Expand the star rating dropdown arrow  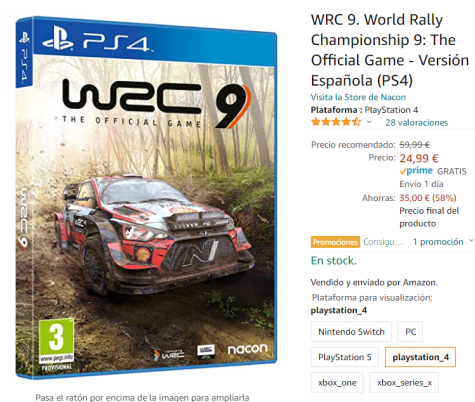point(369,122)
